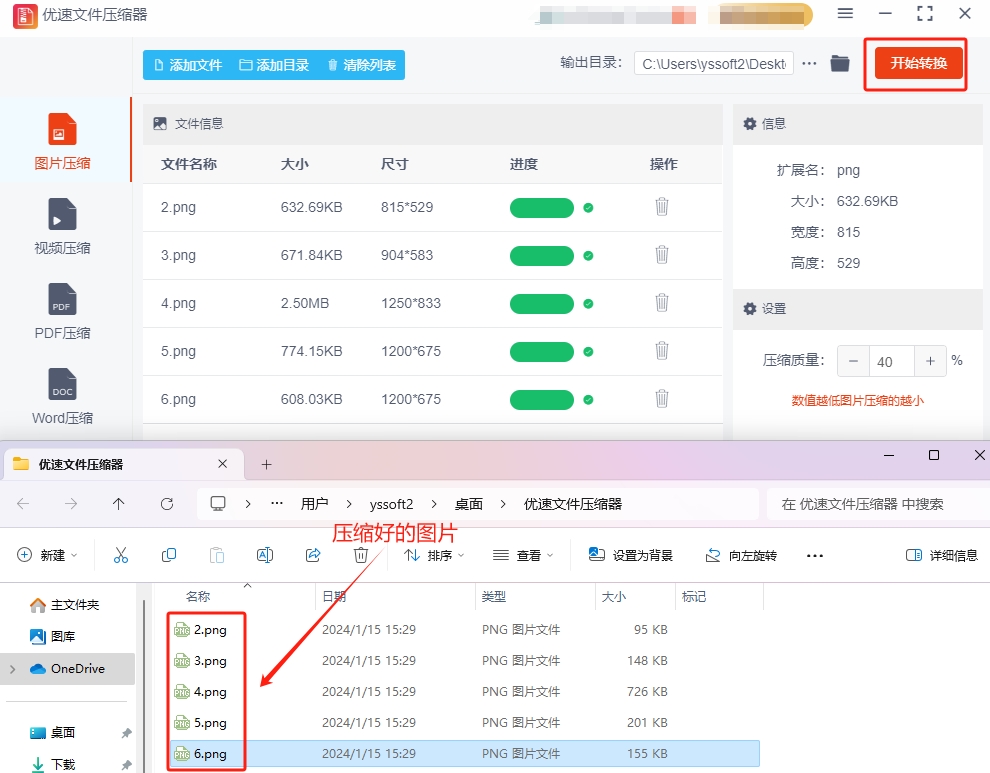Select the 3.png row in compressor list
Image resolution: width=990 pixels, height=773 pixels.
pos(432,255)
